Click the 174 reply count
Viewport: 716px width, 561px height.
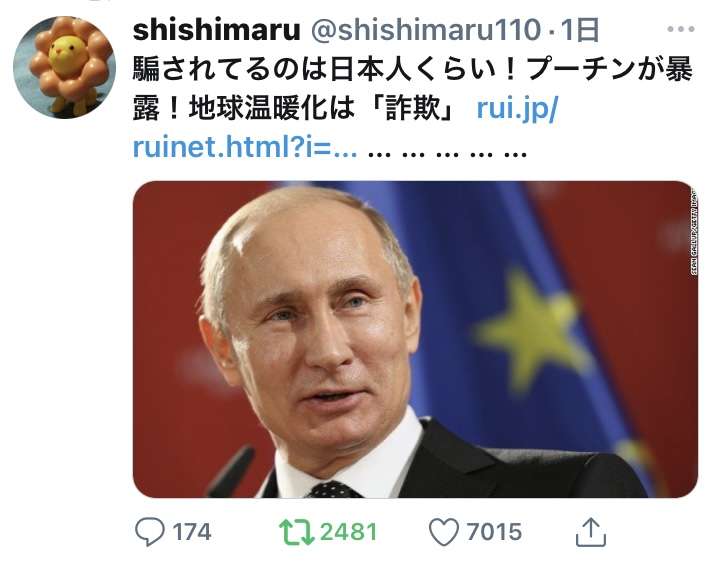[192, 532]
